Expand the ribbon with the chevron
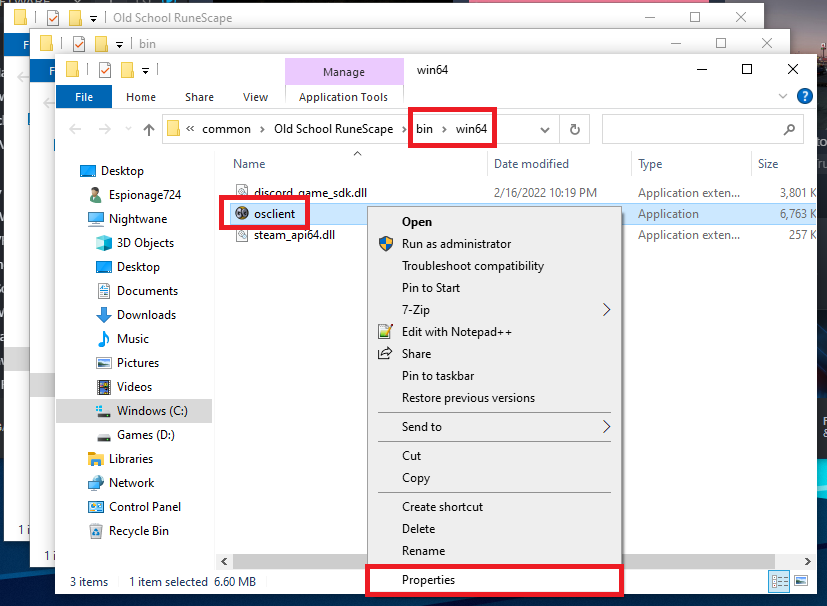The height and width of the screenshot is (606, 827). pos(783,96)
